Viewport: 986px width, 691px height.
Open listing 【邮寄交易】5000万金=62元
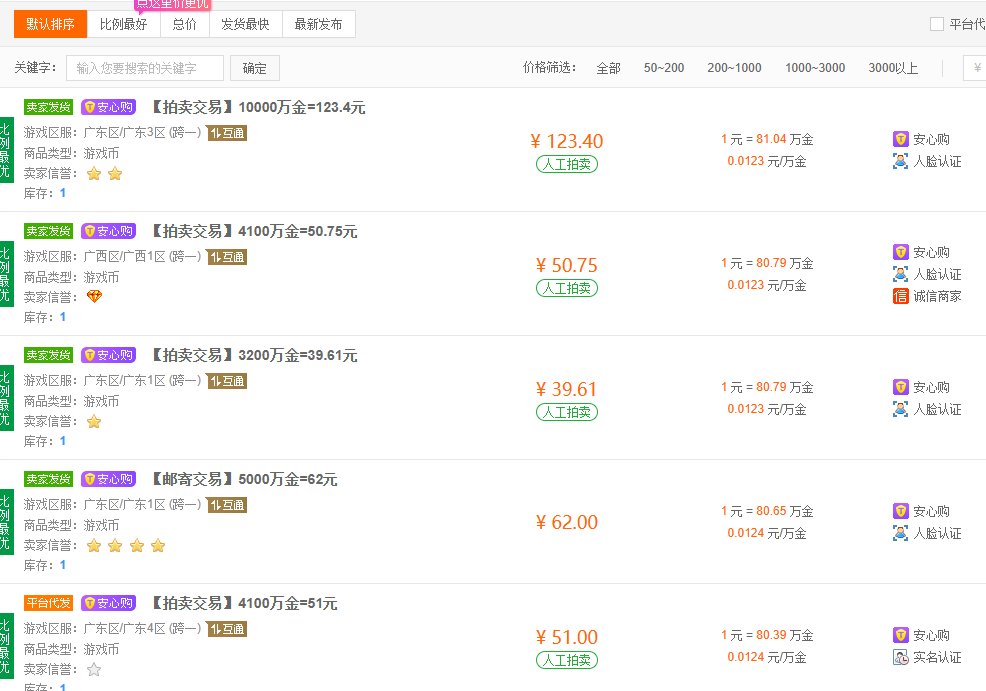click(243, 479)
